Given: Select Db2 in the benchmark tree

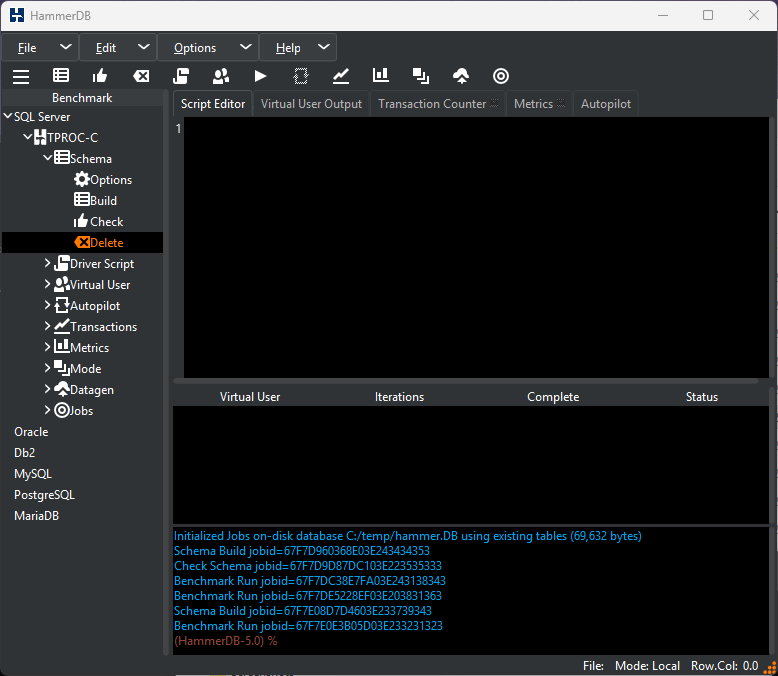Looking at the screenshot, I should coord(24,453).
